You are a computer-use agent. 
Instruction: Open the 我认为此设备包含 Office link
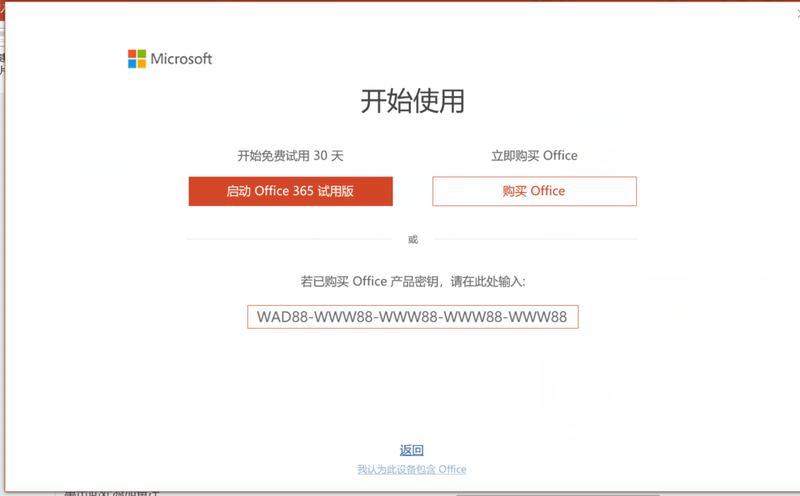click(x=412, y=469)
